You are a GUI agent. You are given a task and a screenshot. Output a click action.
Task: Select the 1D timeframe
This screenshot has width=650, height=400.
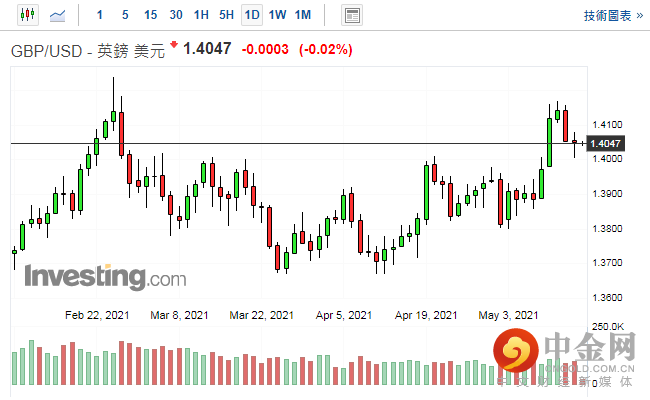[252, 15]
